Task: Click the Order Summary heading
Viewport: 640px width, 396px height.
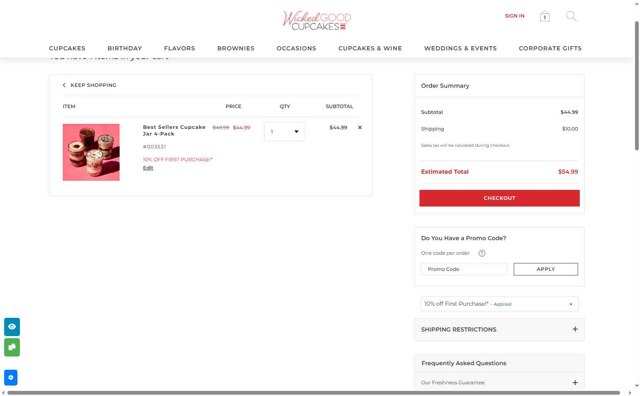Action: (445, 86)
